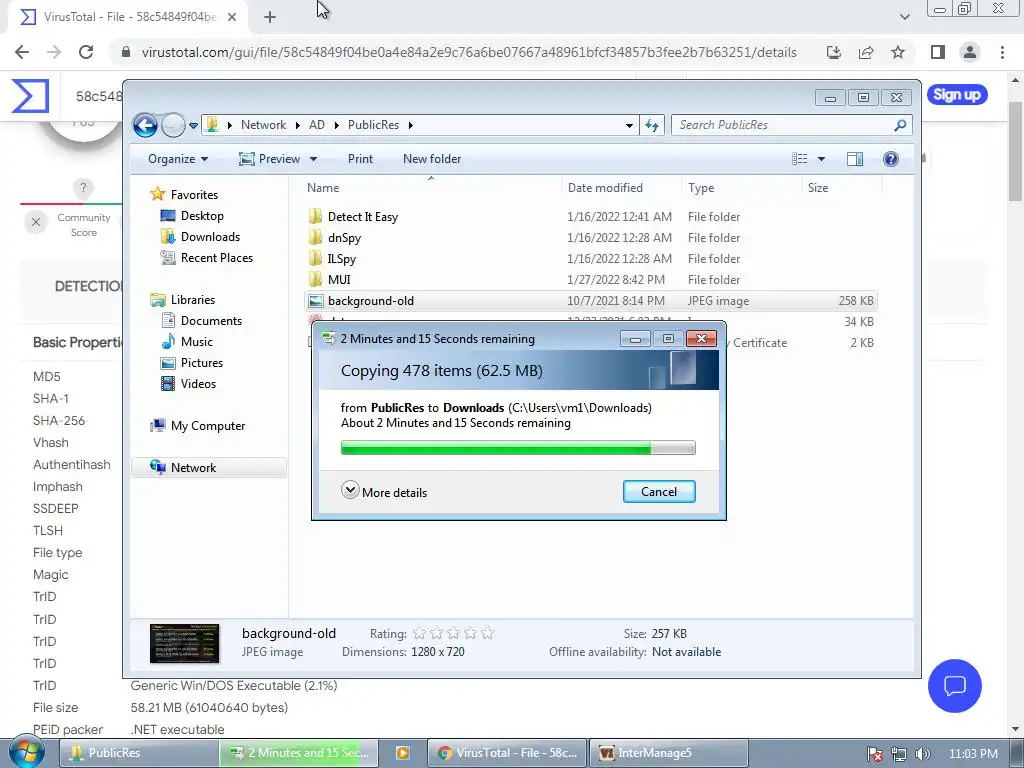Open the VirusTotal chat bubble
The image size is (1024, 768).
955,686
